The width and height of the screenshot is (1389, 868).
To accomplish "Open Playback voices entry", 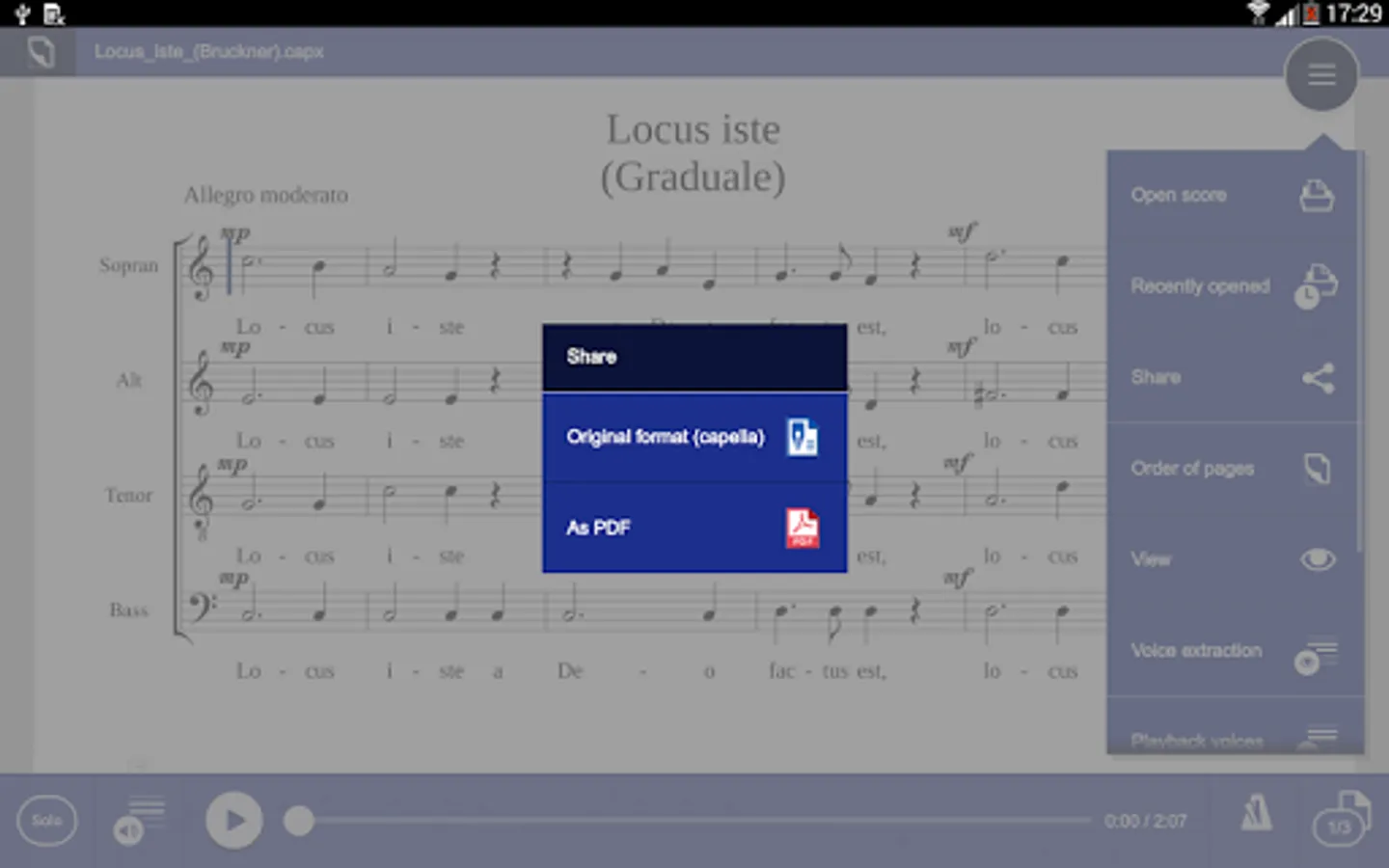I will (1233, 727).
